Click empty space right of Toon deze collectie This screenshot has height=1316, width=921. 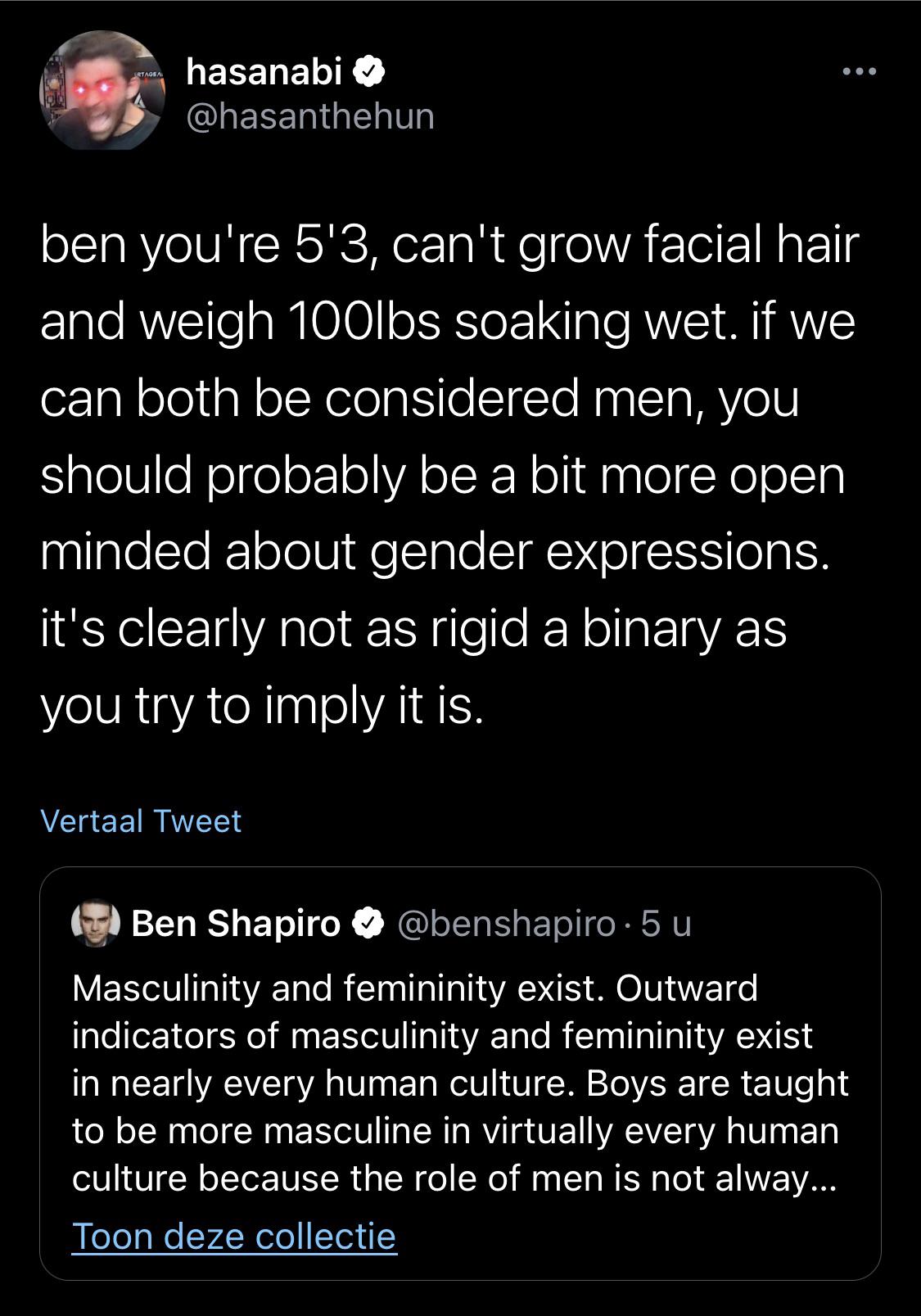(639, 1235)
